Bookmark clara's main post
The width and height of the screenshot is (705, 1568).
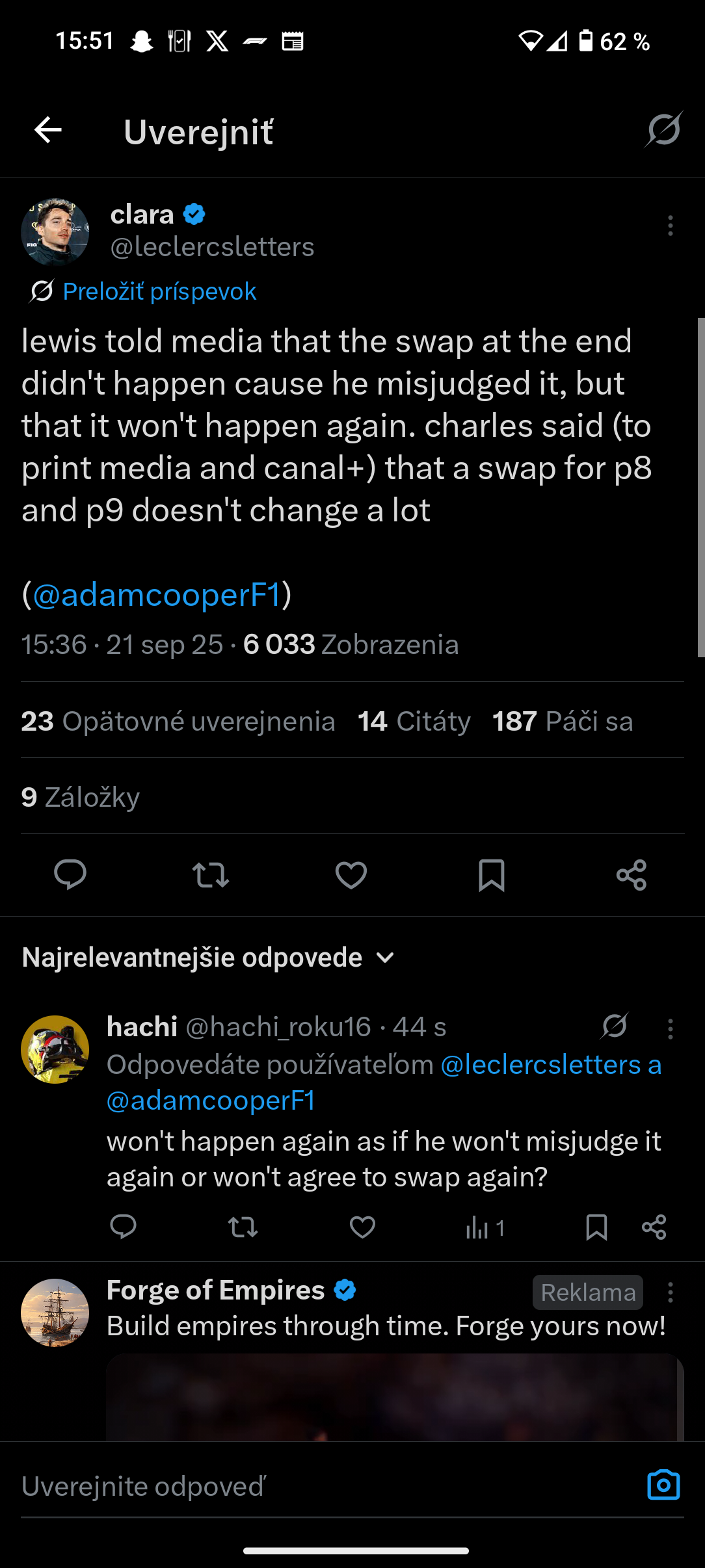coord(492,874)
